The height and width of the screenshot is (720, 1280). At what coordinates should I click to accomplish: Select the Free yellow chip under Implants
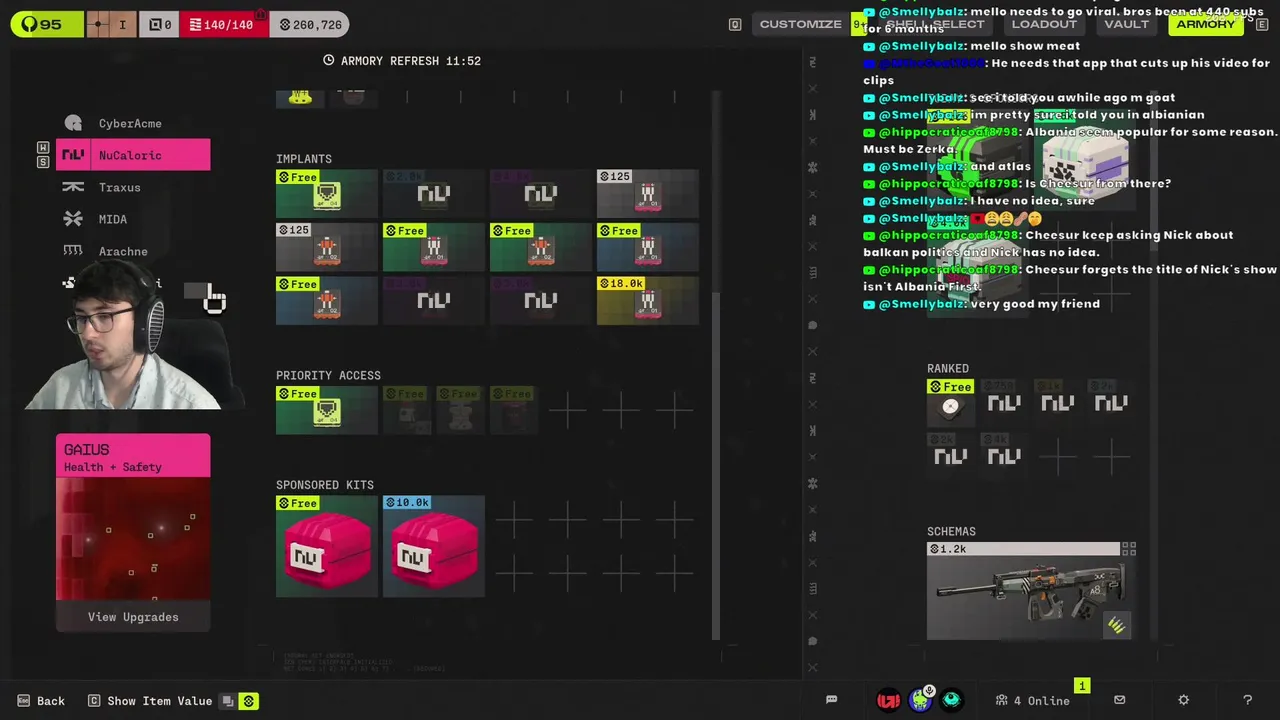(x=327, y=193)
